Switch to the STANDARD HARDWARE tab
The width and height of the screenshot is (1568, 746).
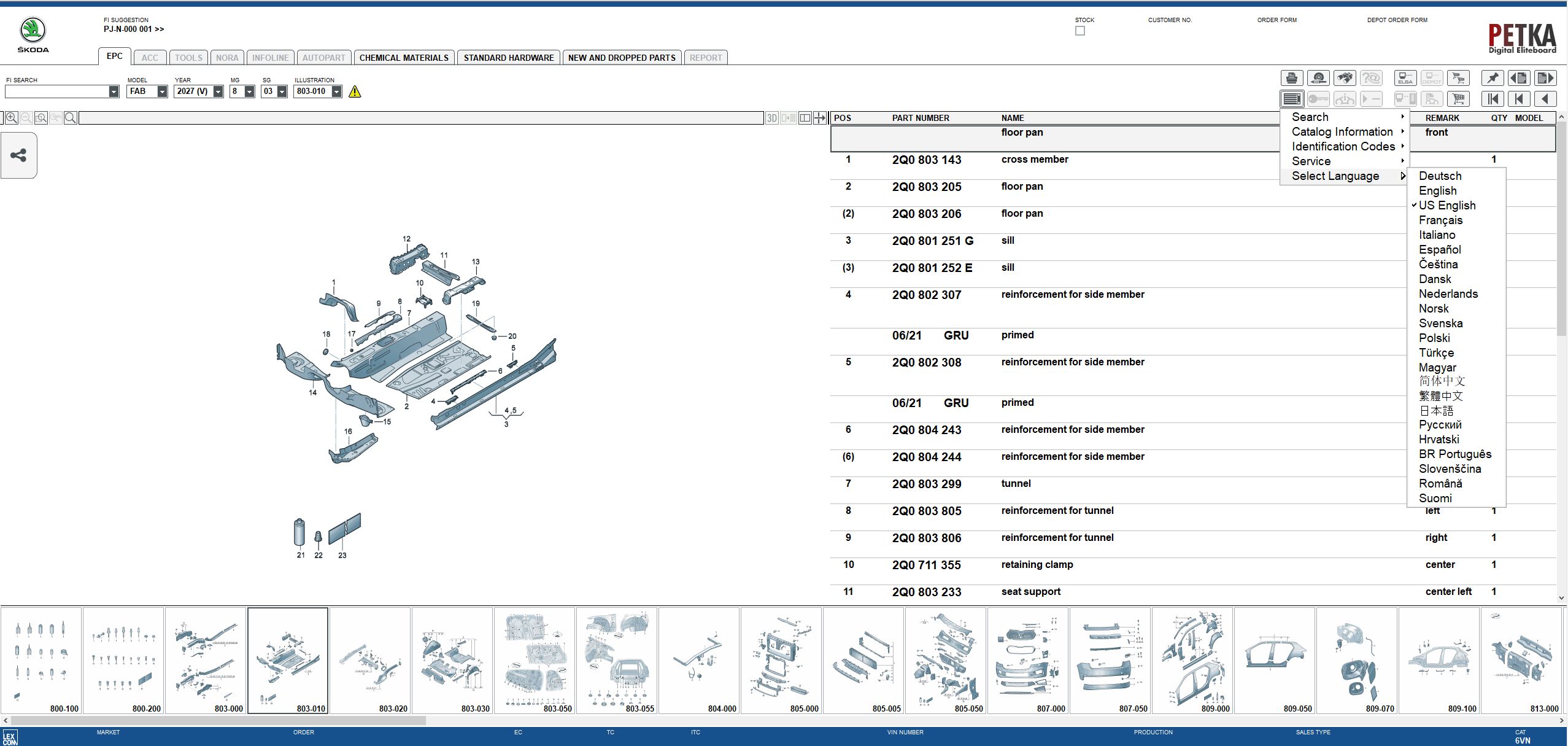pyautogui.click(x=509, y=58)
